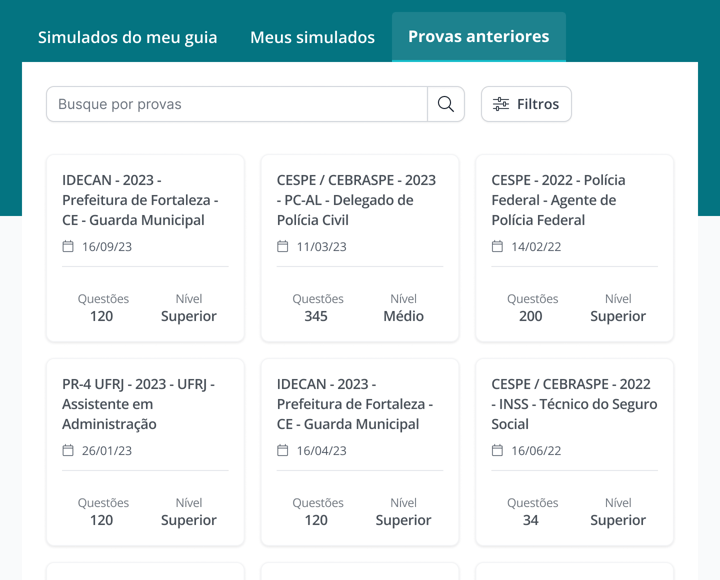
Task: Click the sliders icon in Filtros button
Action: (x=501, y=104)
